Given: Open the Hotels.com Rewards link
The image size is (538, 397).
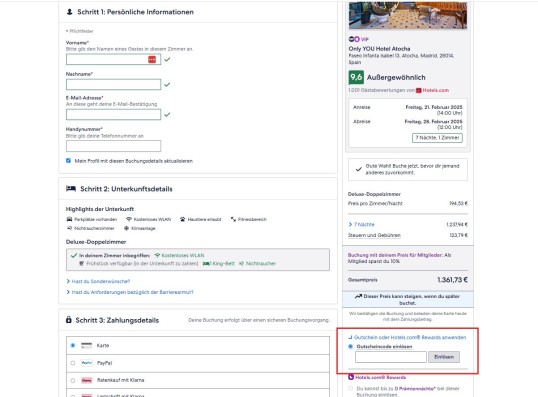Looking at the screenshot, I should coord(380,377).
